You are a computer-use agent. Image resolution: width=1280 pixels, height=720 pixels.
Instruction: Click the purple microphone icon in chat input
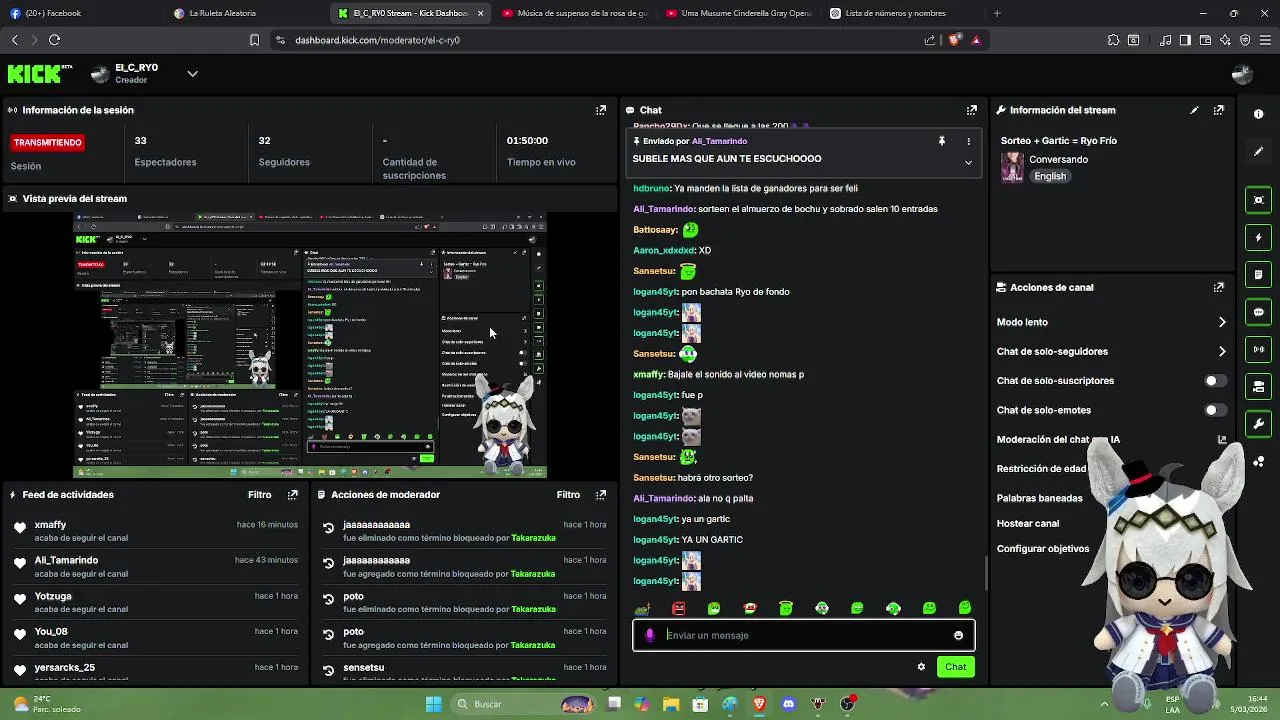click(650, 635)
